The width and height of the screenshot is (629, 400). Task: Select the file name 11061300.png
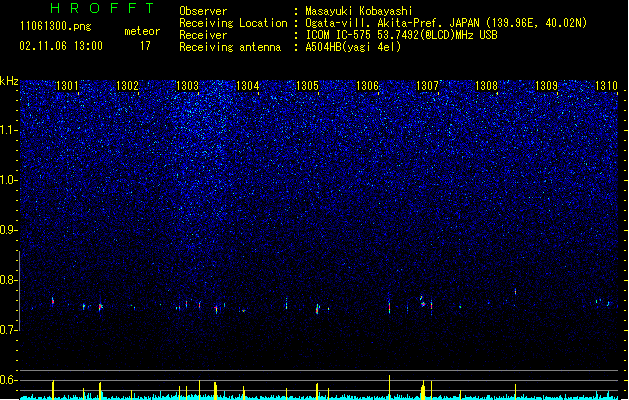(55, 26)
